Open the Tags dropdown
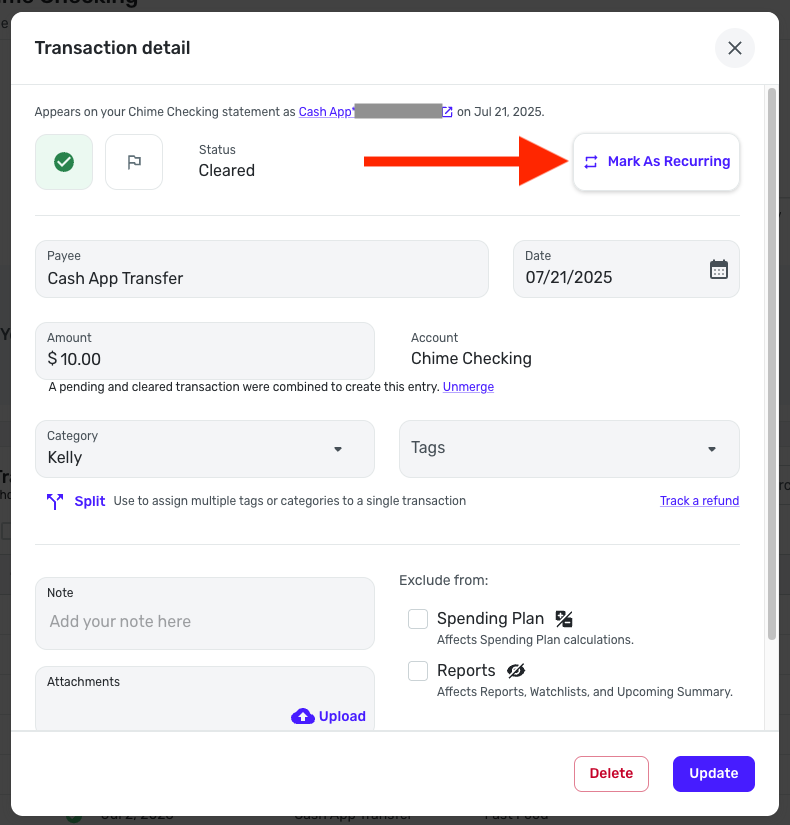The height and width of the screenshot is (825, 790). tap(569, 449)
